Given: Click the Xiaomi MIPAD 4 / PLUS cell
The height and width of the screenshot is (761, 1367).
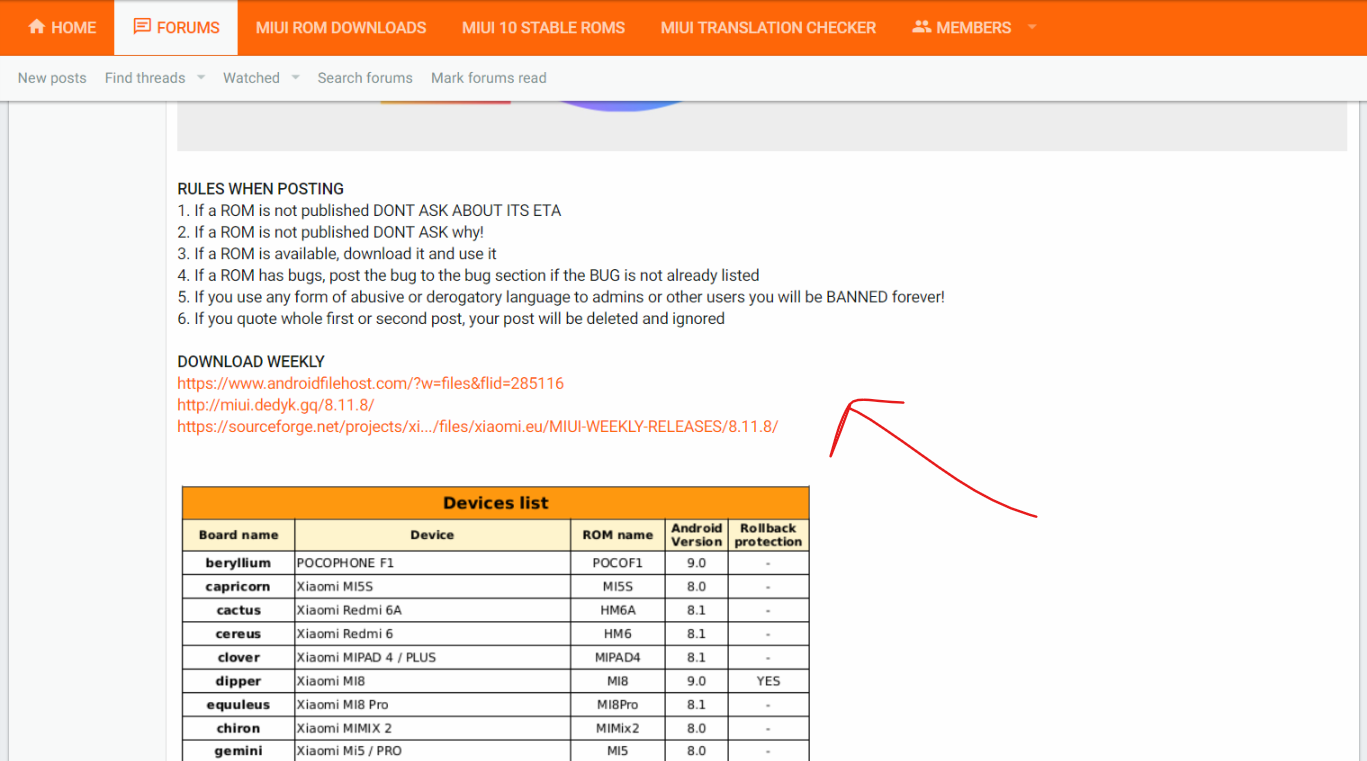Looking at the screenshot, I should pos(432,658).
